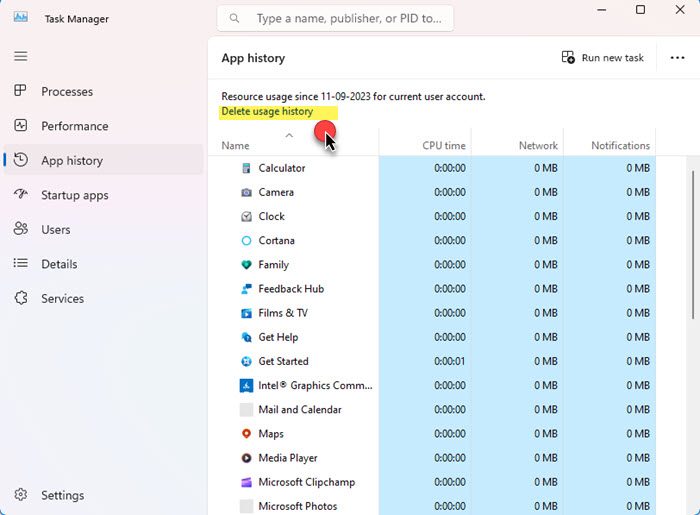The width and height of the screenshot is (700, 515).
Task: Click the Cortana circle icon
Action: 246,241
